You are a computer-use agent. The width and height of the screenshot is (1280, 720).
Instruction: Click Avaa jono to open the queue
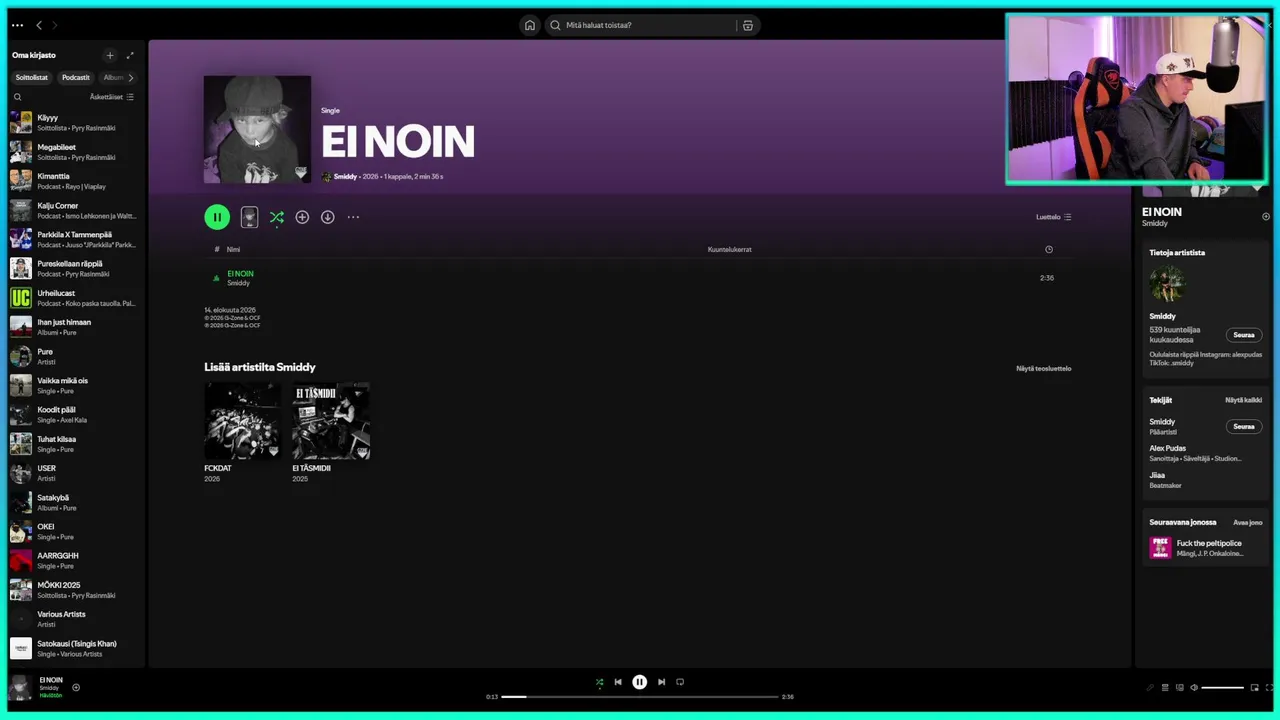(x=1247, y=522)
